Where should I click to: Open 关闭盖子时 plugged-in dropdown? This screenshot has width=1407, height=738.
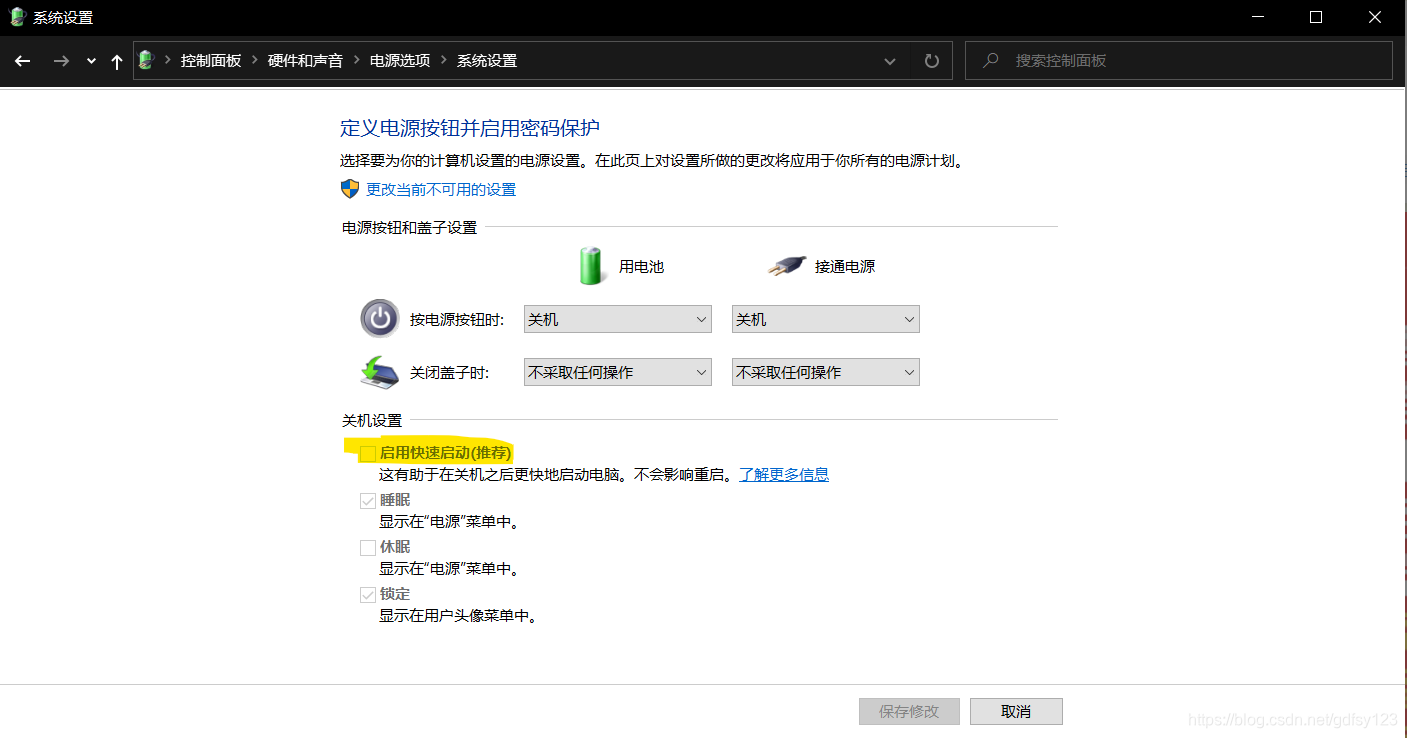point(826,372)
